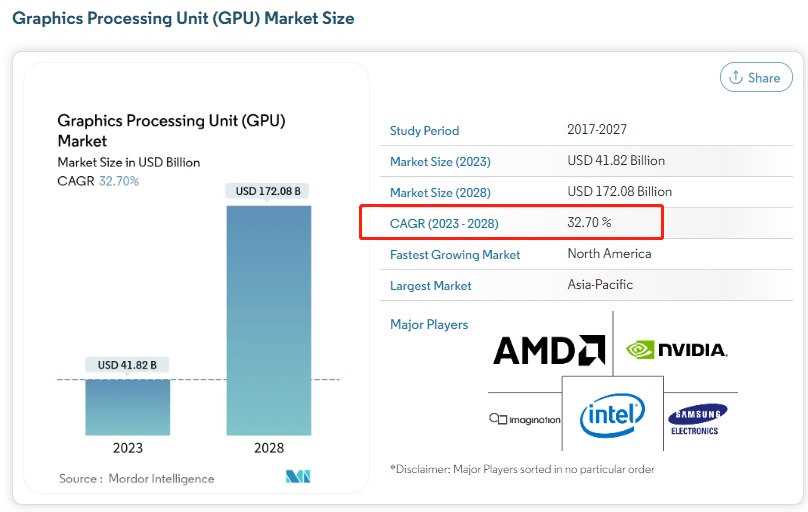This screenshot has width=808, height=512.
Task: Click the AMD logo
Action: coord(549,350)
